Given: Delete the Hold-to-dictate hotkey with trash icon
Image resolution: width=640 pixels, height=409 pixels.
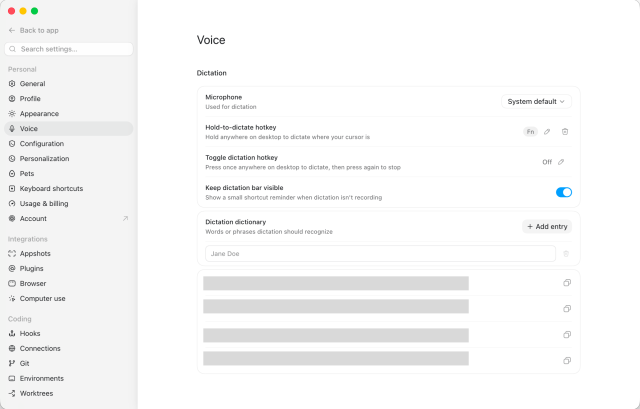Looking at the screenshot, I should point(565,131).
